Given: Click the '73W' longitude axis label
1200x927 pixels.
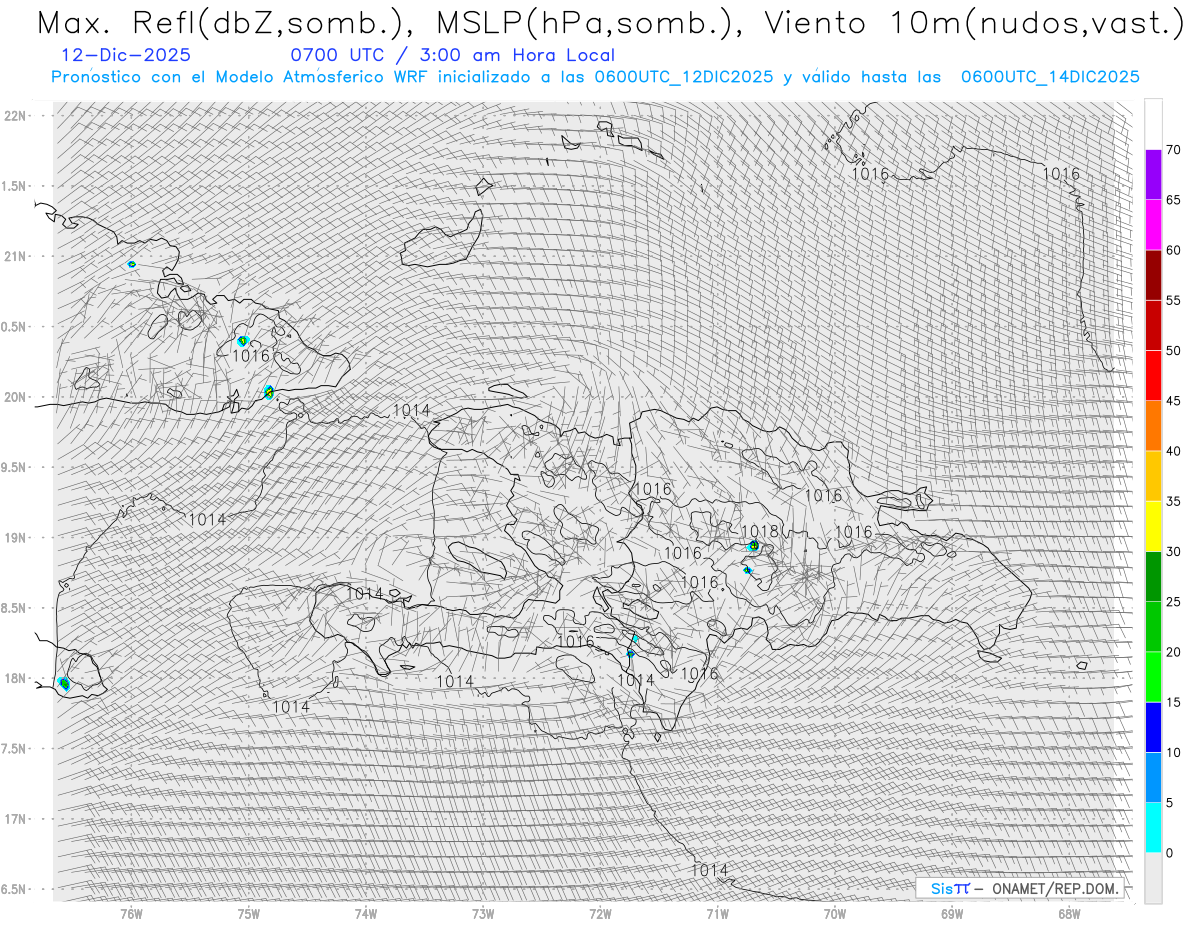Looking at the screenshot, I should (x=483, y=914).
